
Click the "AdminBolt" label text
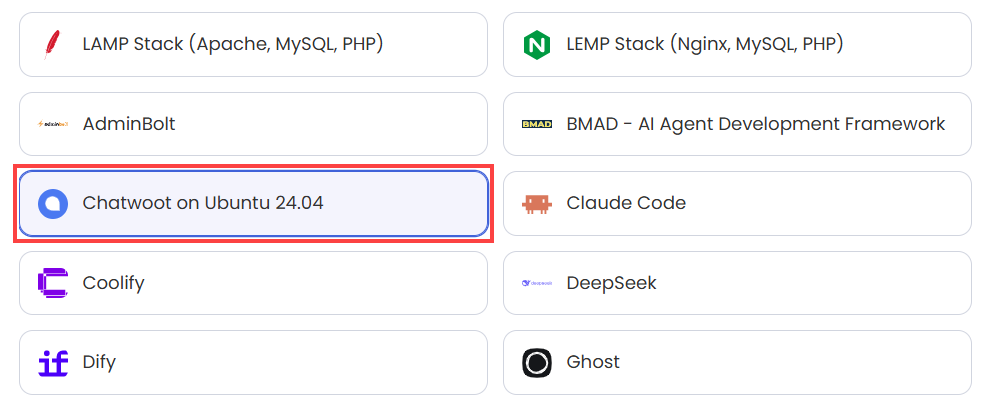129,124
